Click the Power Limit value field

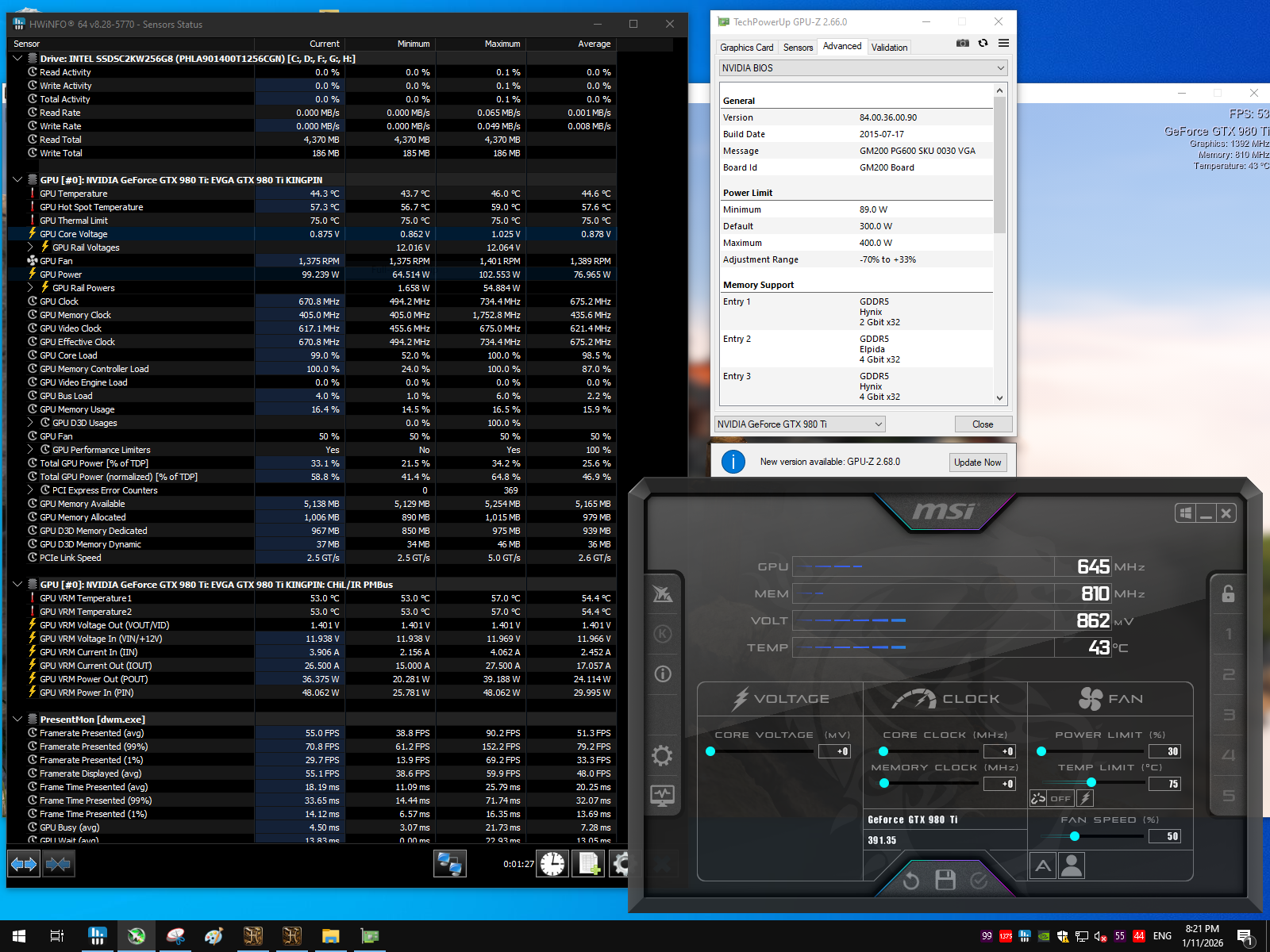(1164, 751)
